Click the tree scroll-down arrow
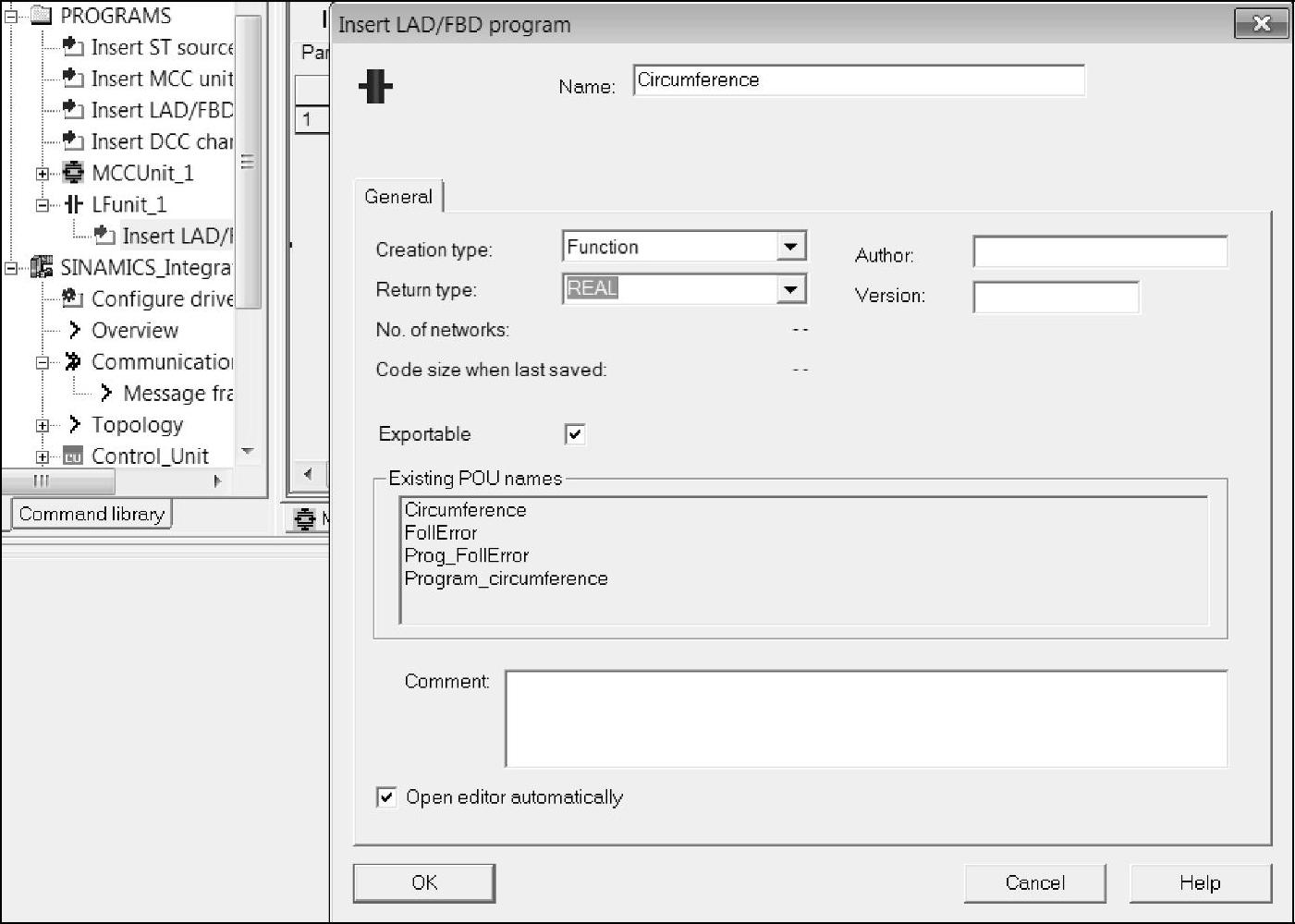Screen dimensions: 1295x924 click(x=248, y=452)
